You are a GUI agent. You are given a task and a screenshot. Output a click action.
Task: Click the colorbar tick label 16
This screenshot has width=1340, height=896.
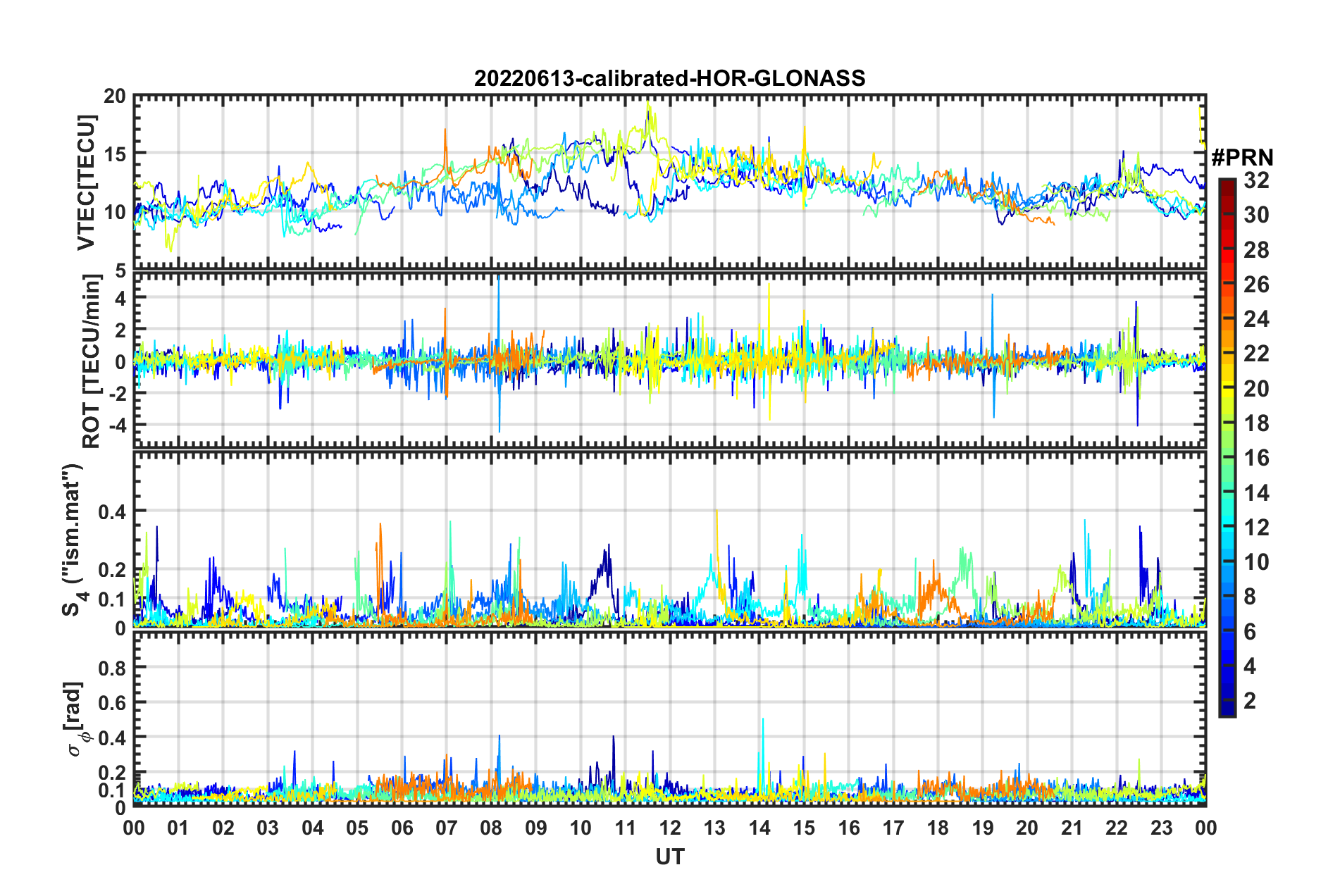click(x=1256, y=458)
